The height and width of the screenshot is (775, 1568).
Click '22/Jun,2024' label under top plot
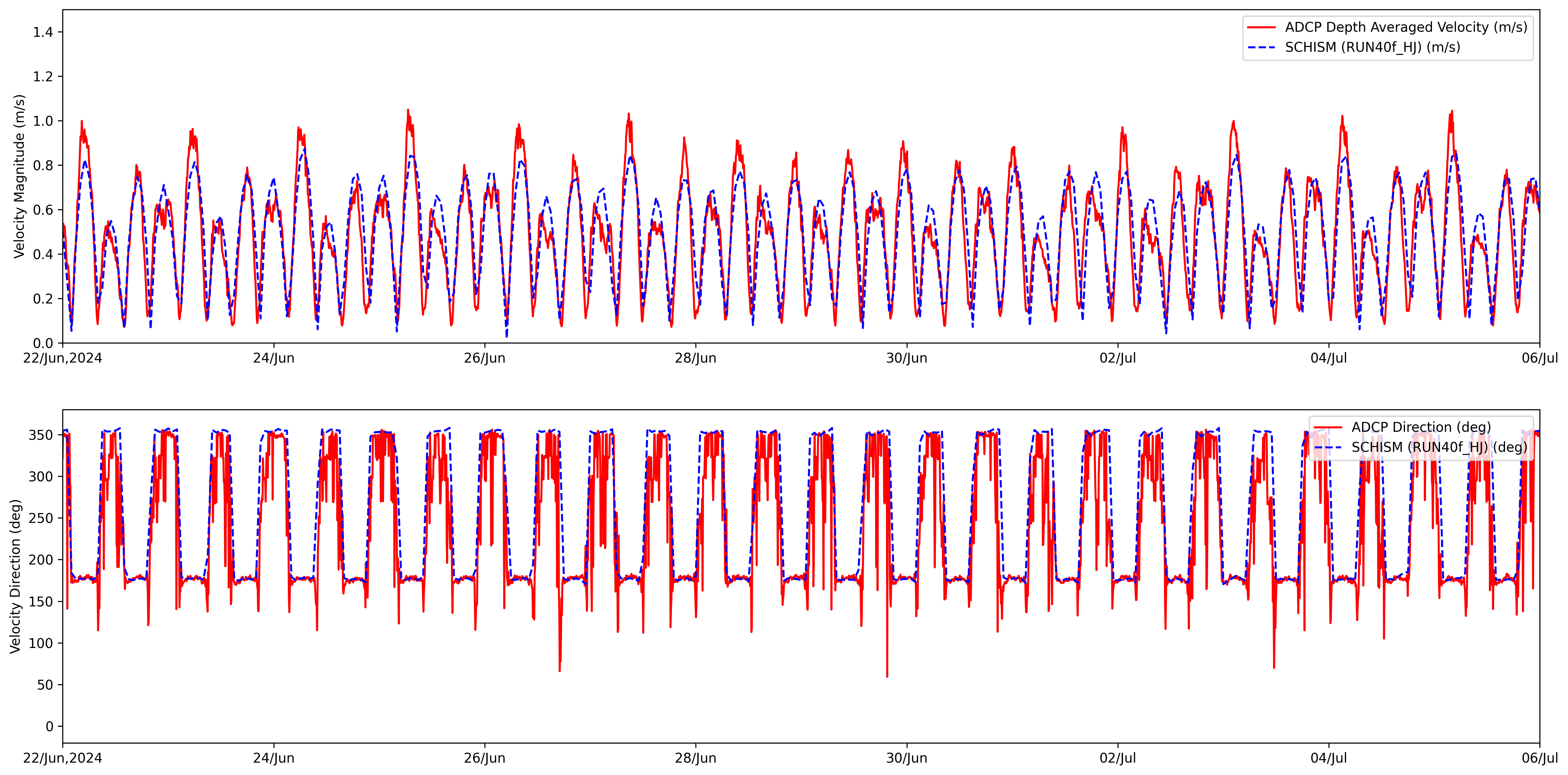pyautogui.click(x=63, y=358)
